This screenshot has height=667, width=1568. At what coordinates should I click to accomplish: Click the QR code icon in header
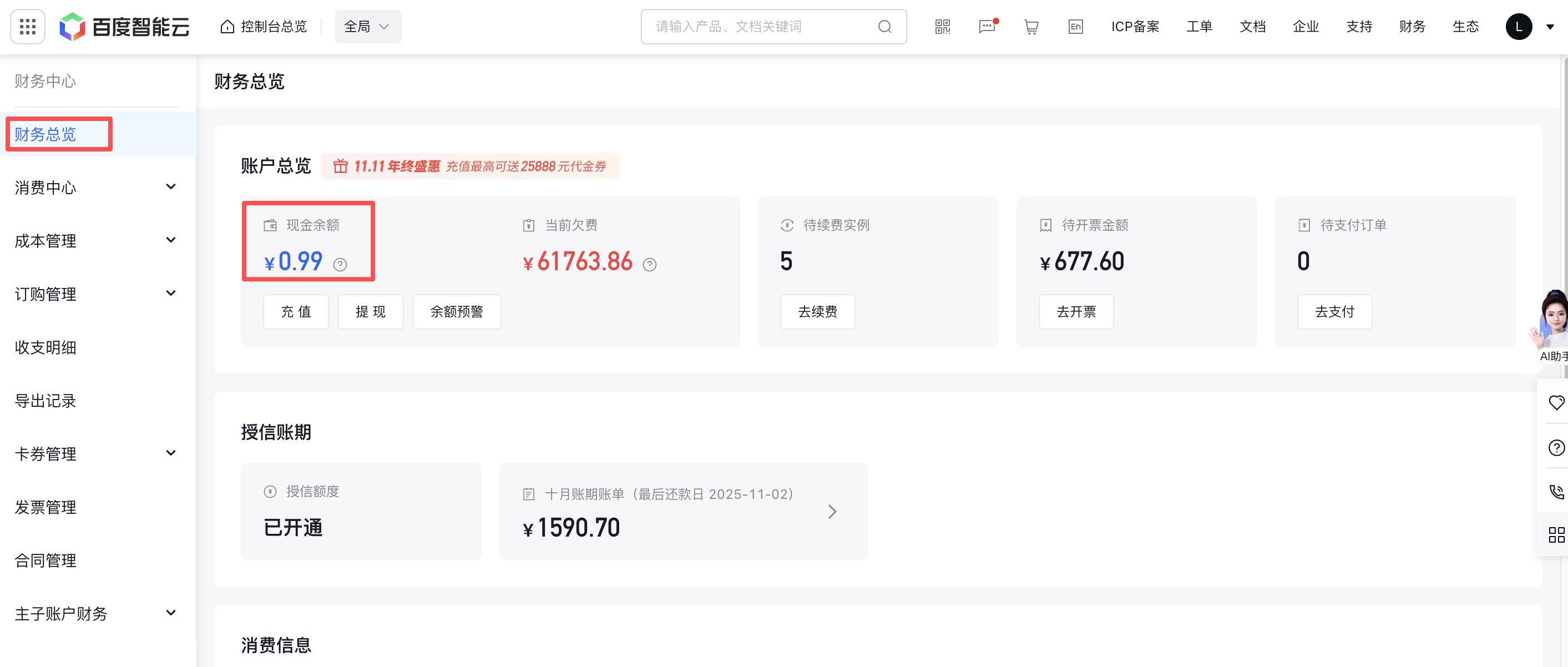942,27
